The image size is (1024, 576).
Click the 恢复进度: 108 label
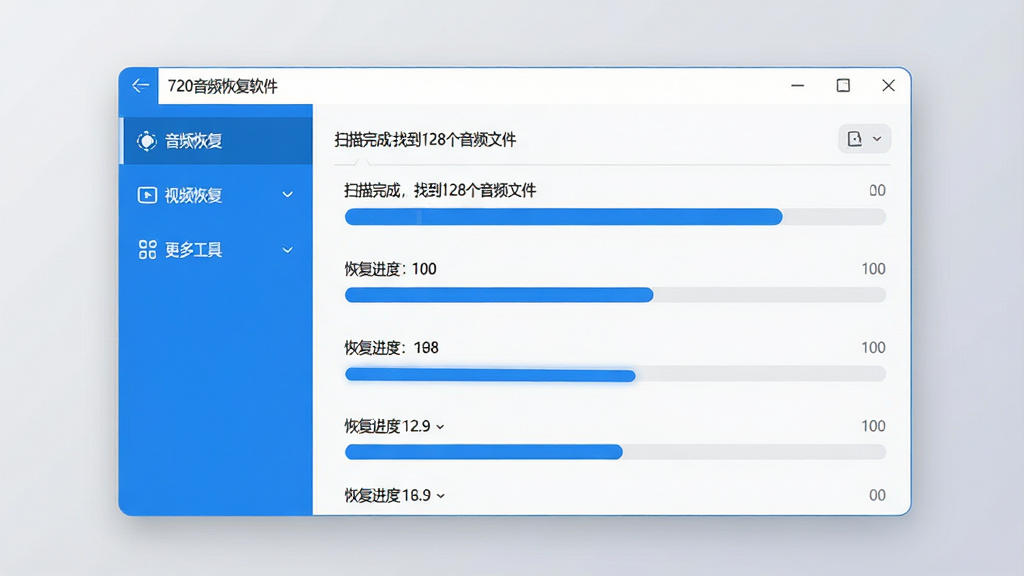[x=391, y=347]
